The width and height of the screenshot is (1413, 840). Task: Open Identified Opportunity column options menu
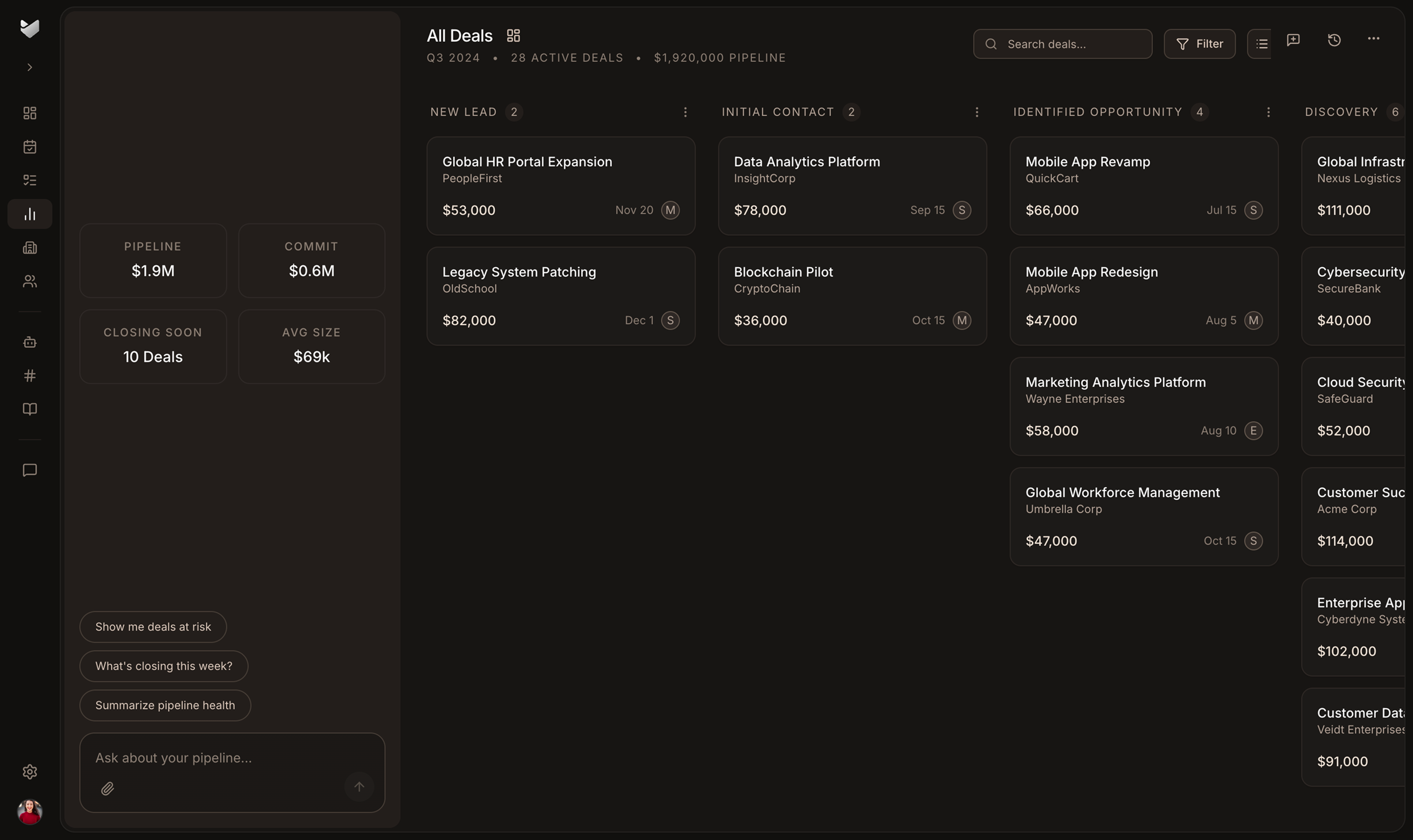(1268, 112)
